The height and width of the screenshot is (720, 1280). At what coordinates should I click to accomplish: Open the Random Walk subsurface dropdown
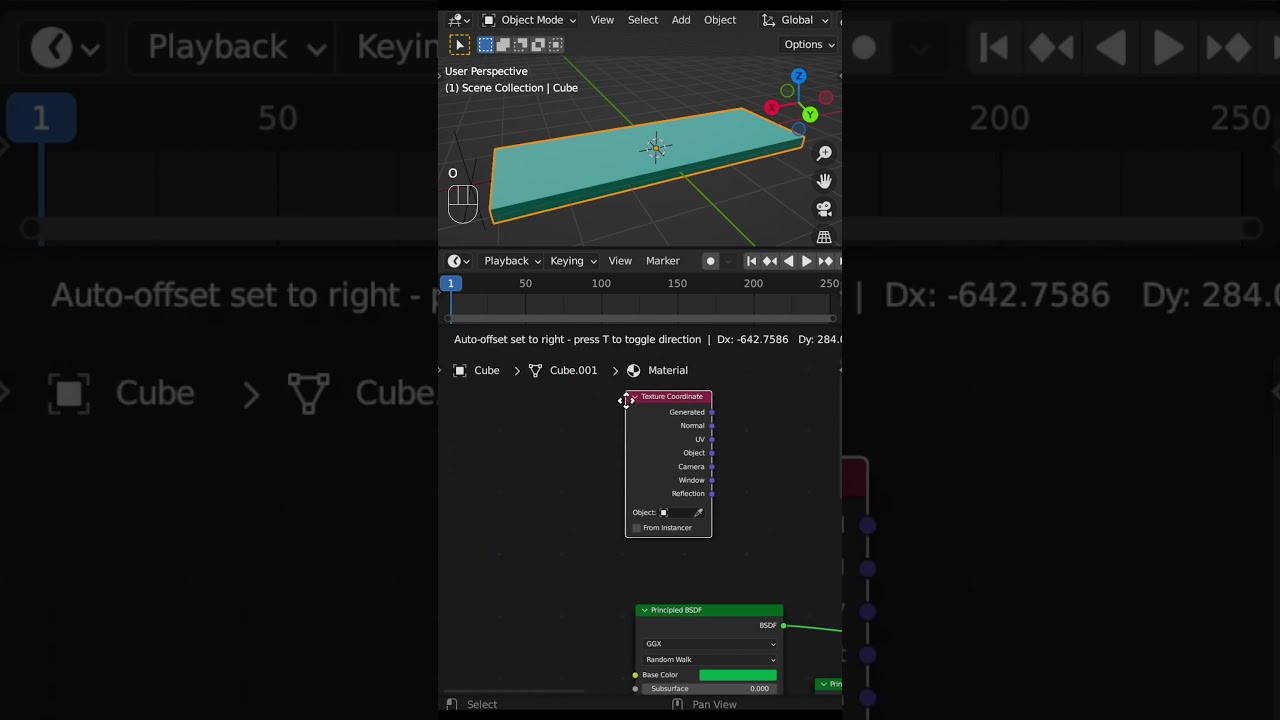[x=710, y=660]
